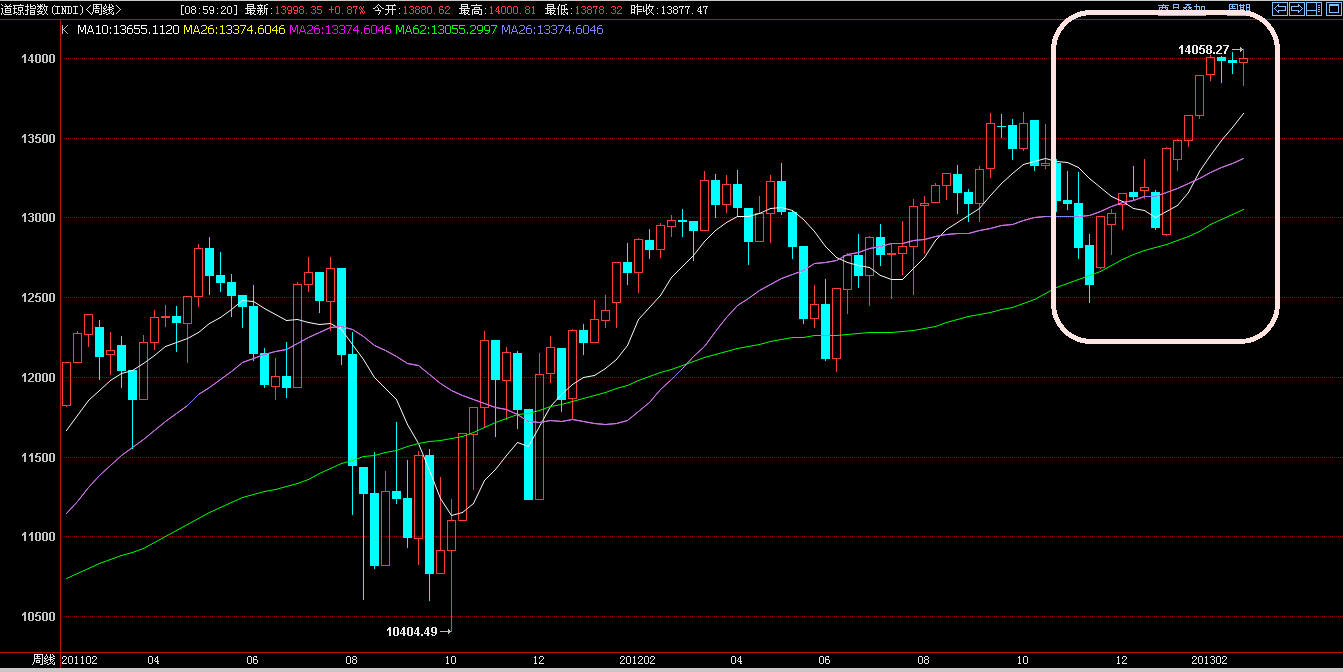1343x672 pixels.
Task: Select the 今开 value 13880.62
Action: (425, 10)
